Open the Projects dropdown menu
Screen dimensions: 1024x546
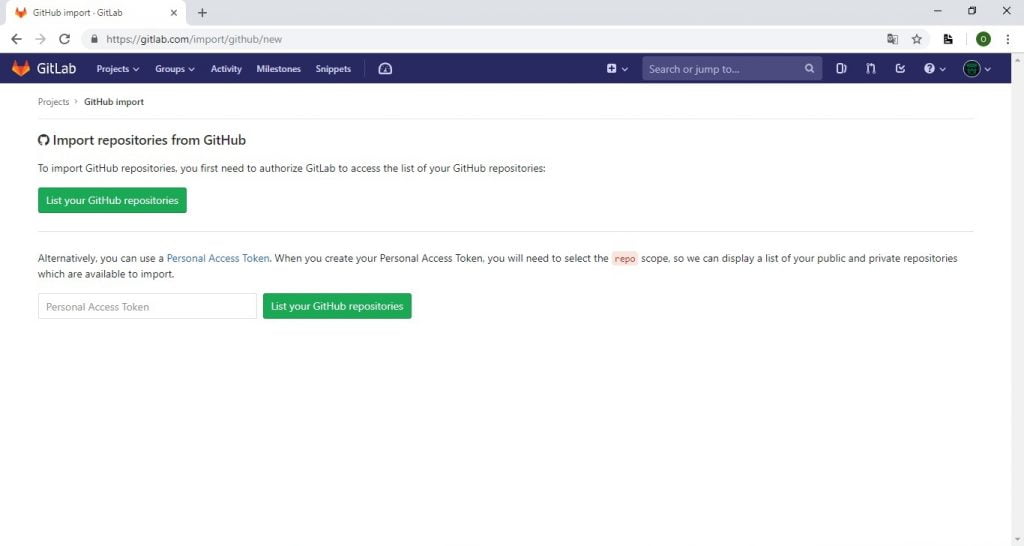click(x=118, y=69)
